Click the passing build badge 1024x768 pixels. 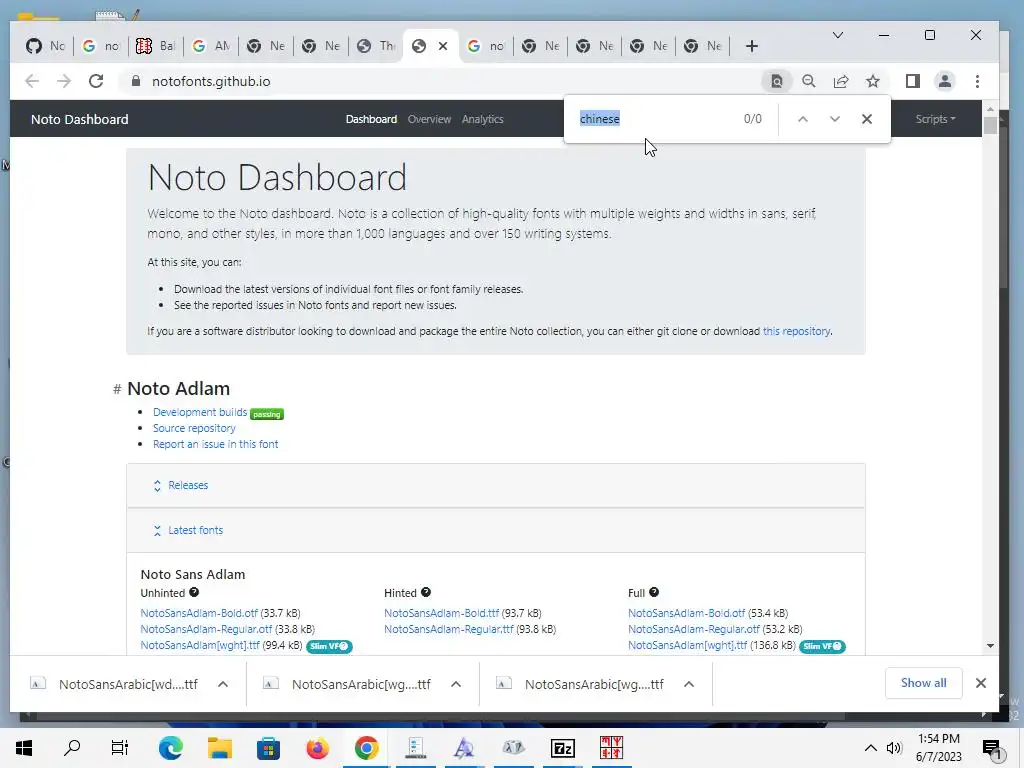266,414
